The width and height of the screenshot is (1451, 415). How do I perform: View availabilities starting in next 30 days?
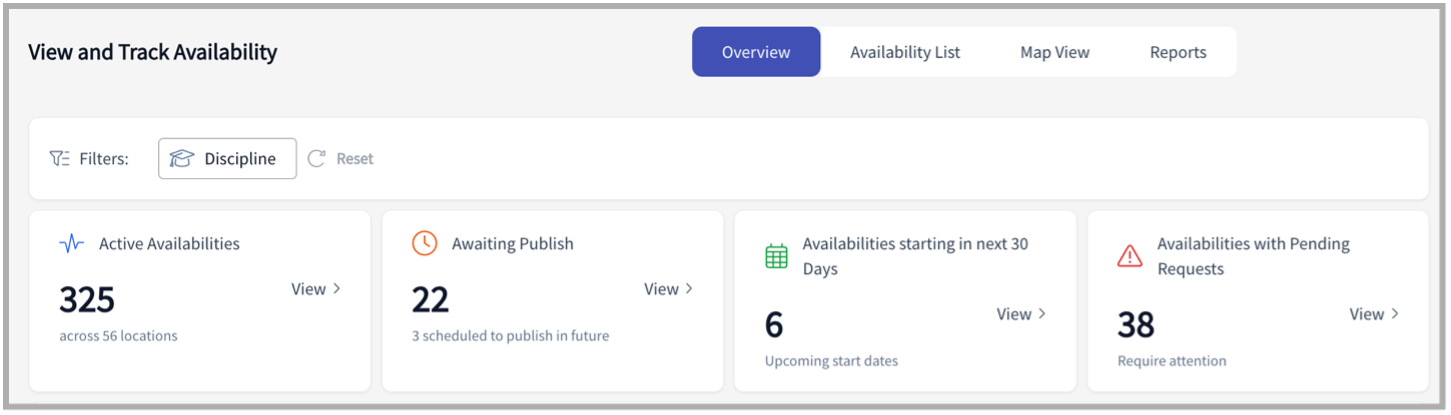pos(1021,314)
